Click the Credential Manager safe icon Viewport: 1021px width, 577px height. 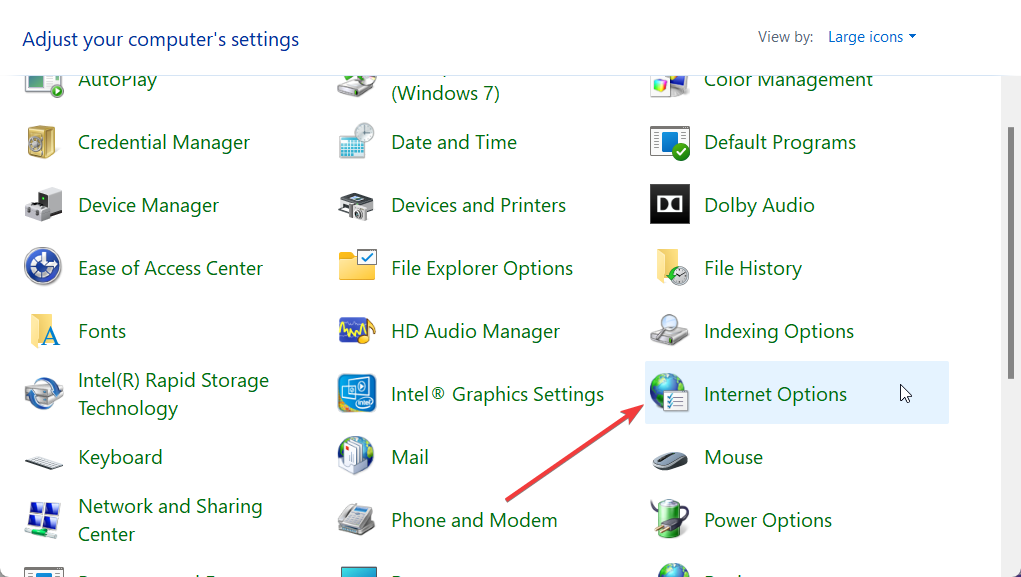(43, 142)
